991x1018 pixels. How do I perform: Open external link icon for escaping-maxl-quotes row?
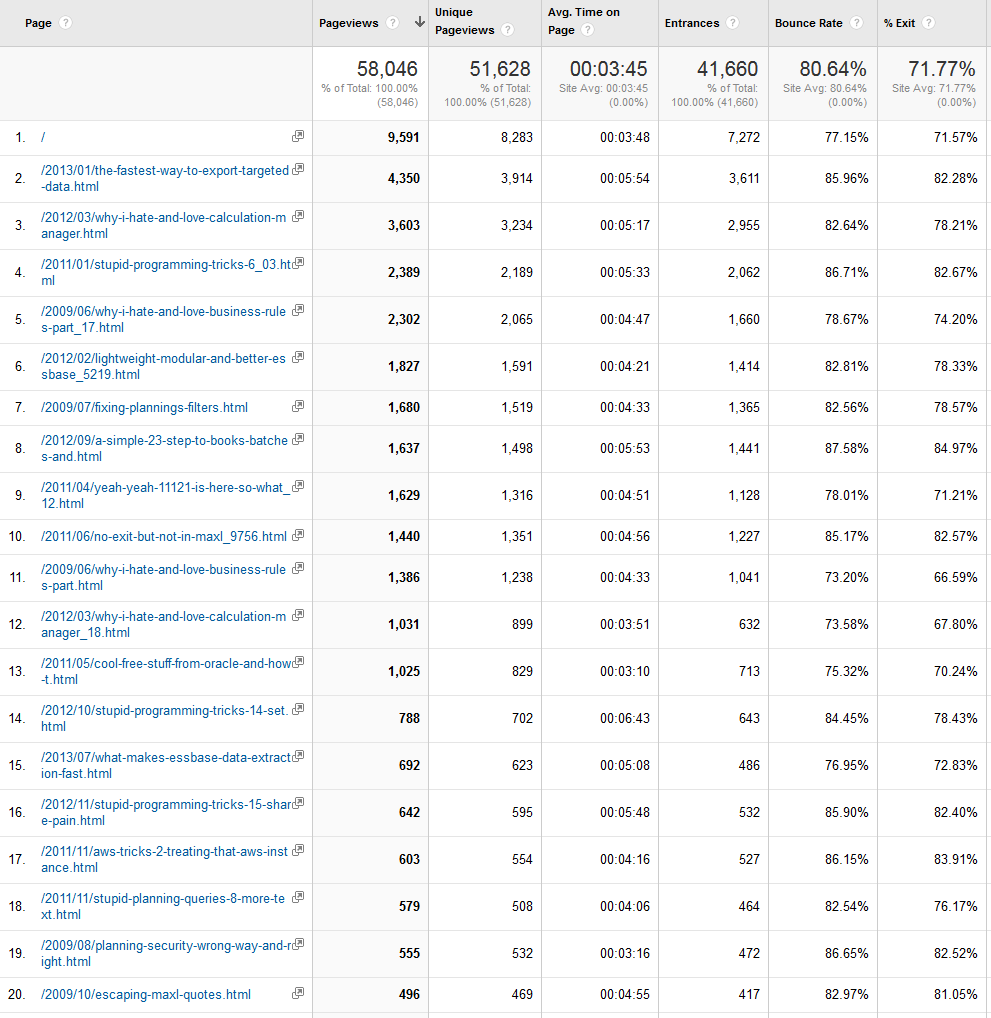(x=298, y=993)
